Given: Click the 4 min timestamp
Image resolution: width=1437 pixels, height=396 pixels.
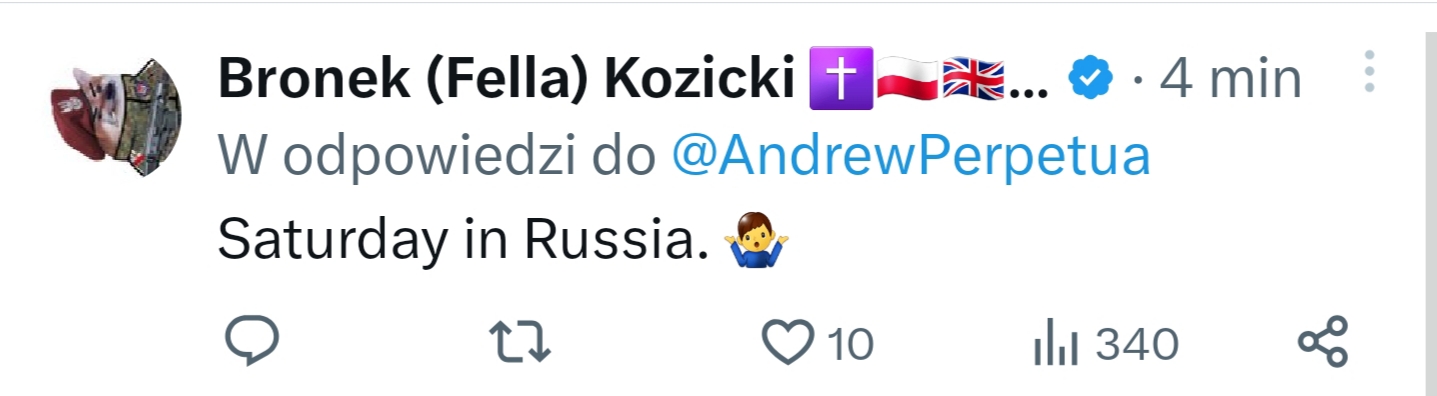Looking at the screenshot, I should pyautogui.click(x=1230, y=79).
